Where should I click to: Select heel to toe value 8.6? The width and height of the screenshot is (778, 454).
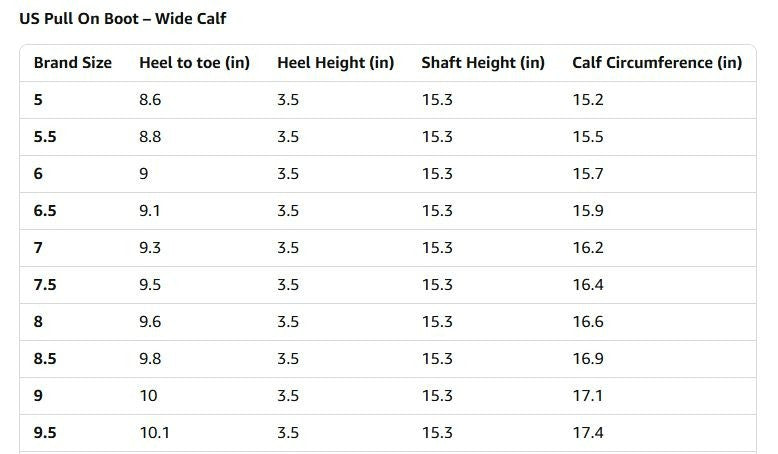[150, 100]
